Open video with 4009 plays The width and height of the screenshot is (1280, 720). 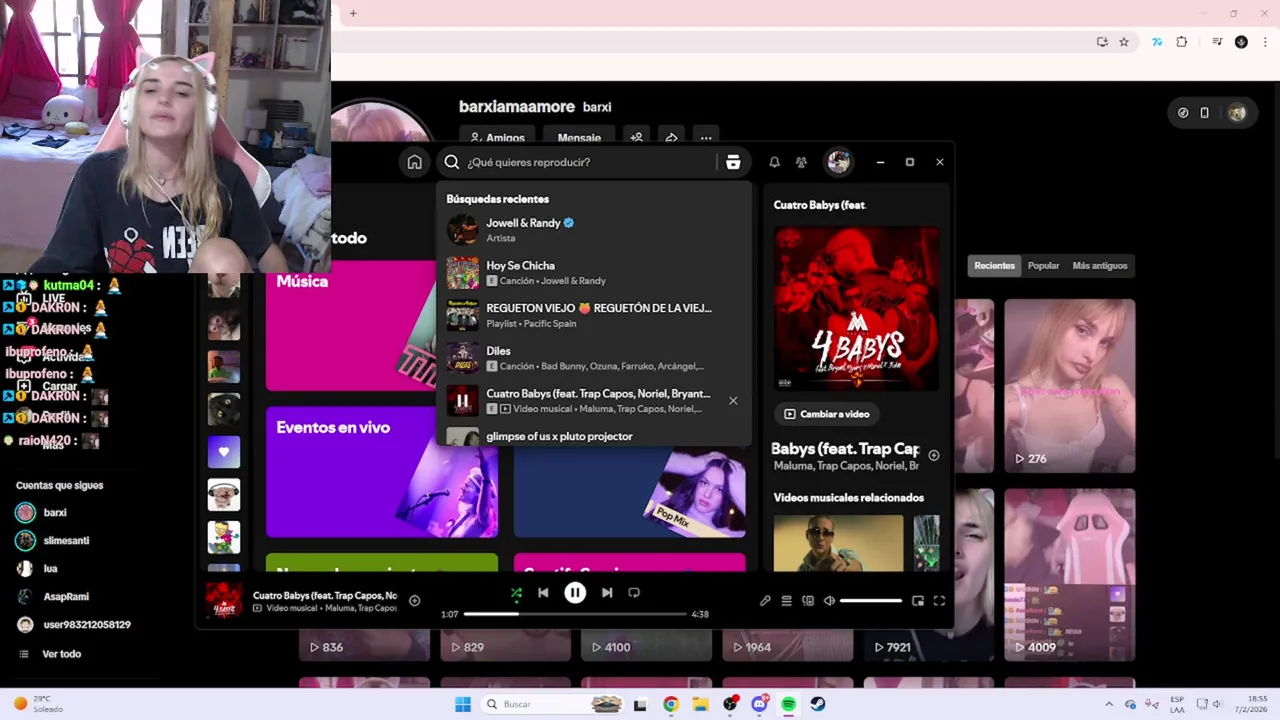(x=1069, y=574)
